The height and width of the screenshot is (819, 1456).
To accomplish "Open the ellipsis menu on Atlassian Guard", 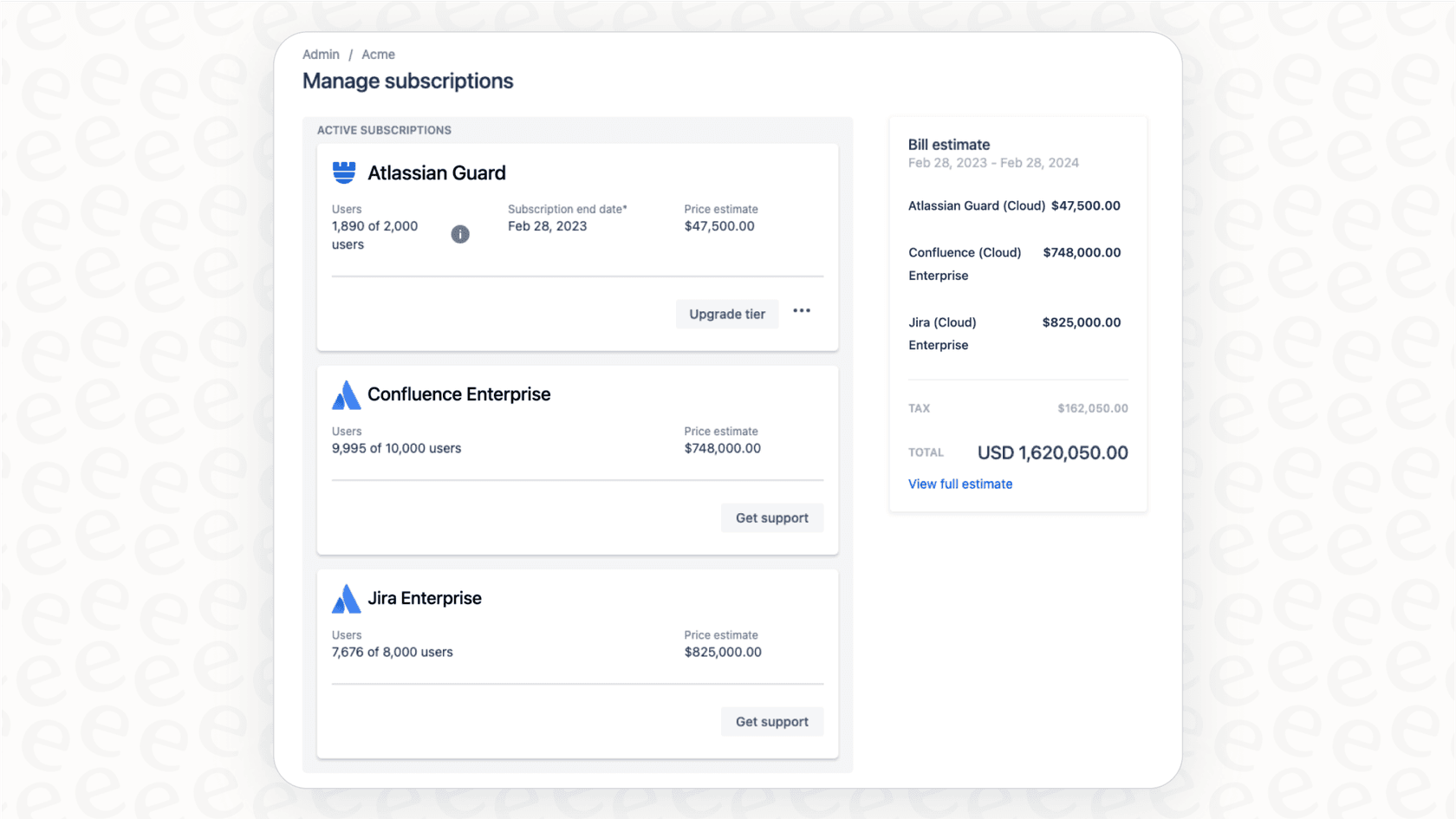I will tap(801, 312).
